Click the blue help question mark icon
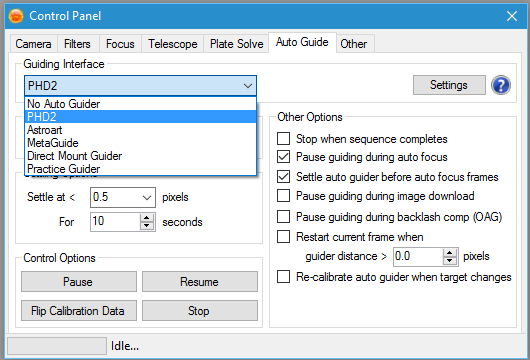This screenshot has width=530, height=360. coord(501,85)
